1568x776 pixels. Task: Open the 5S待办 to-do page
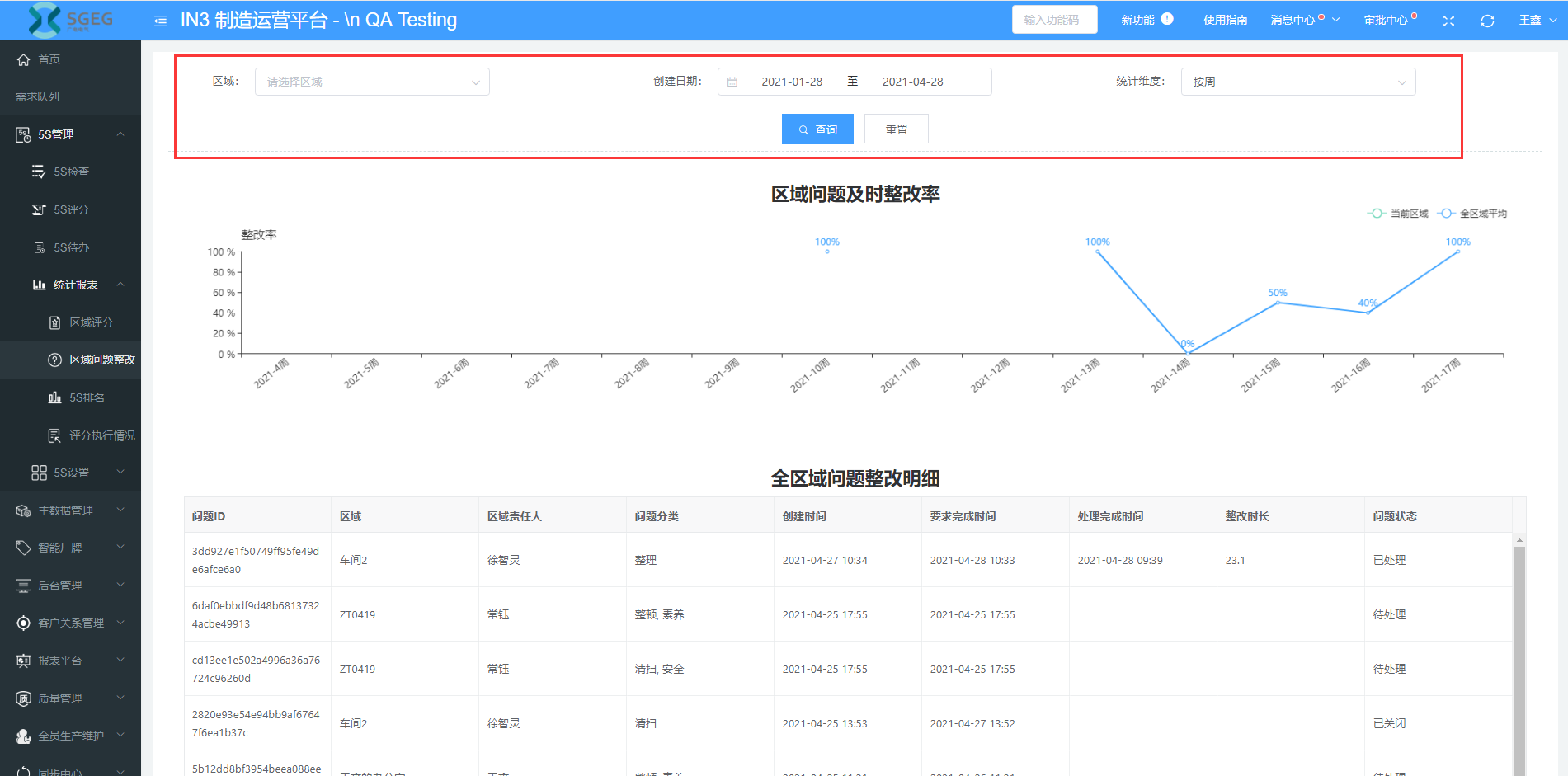click(71, 247)
